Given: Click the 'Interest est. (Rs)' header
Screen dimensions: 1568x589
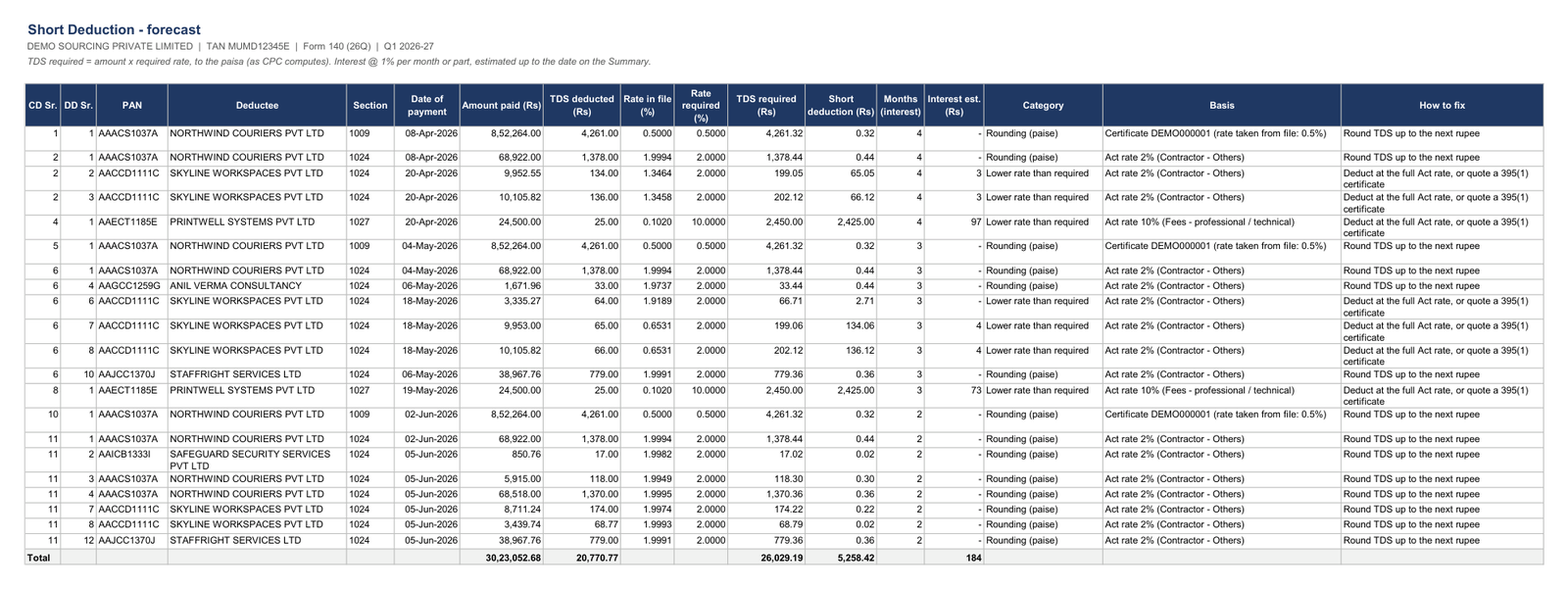Looking at the screenshot, I should (954, 106).
